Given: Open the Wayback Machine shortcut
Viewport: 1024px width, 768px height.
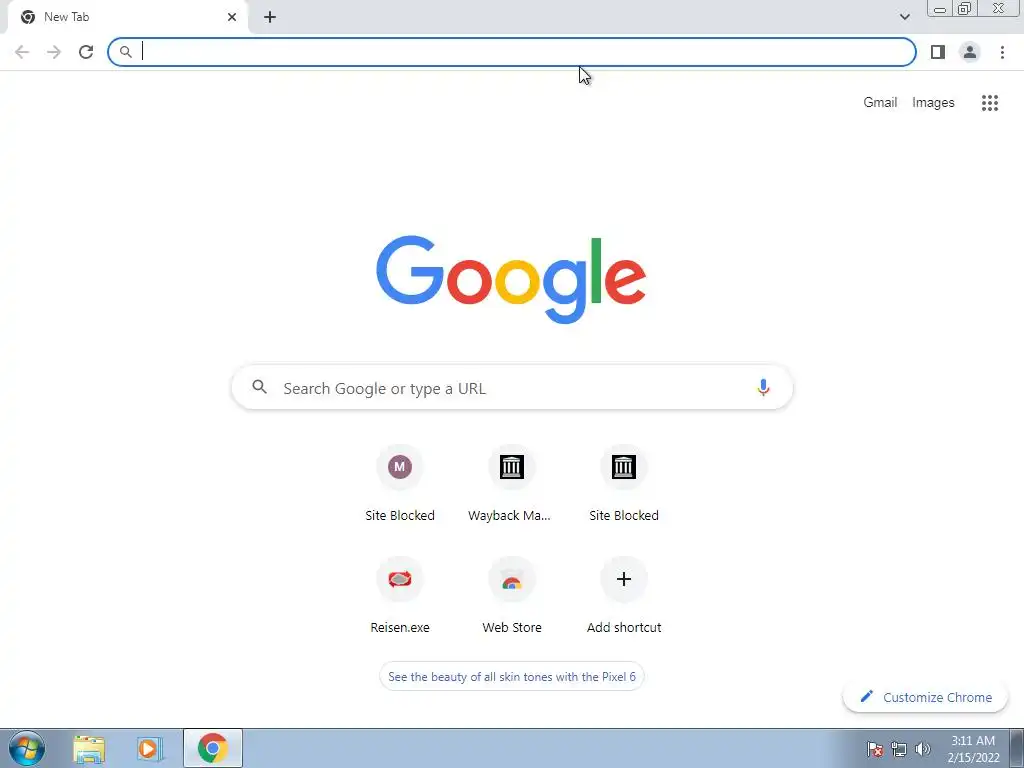Looking at the screenshot, I should pyautogui.click(x=511, y=483).
